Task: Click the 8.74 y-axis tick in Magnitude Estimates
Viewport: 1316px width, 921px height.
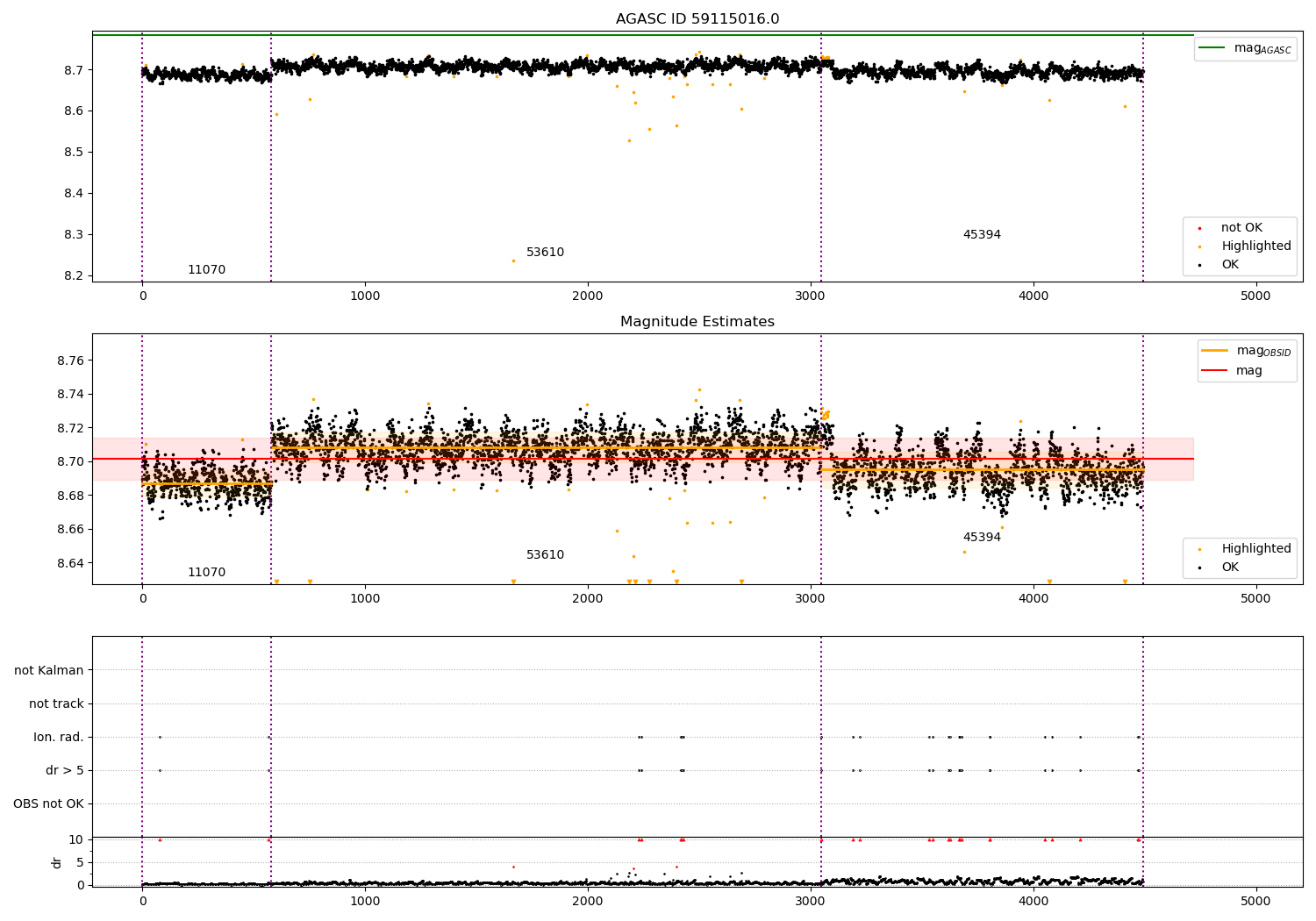Action: pyautogui.click(x=70, y=394)
